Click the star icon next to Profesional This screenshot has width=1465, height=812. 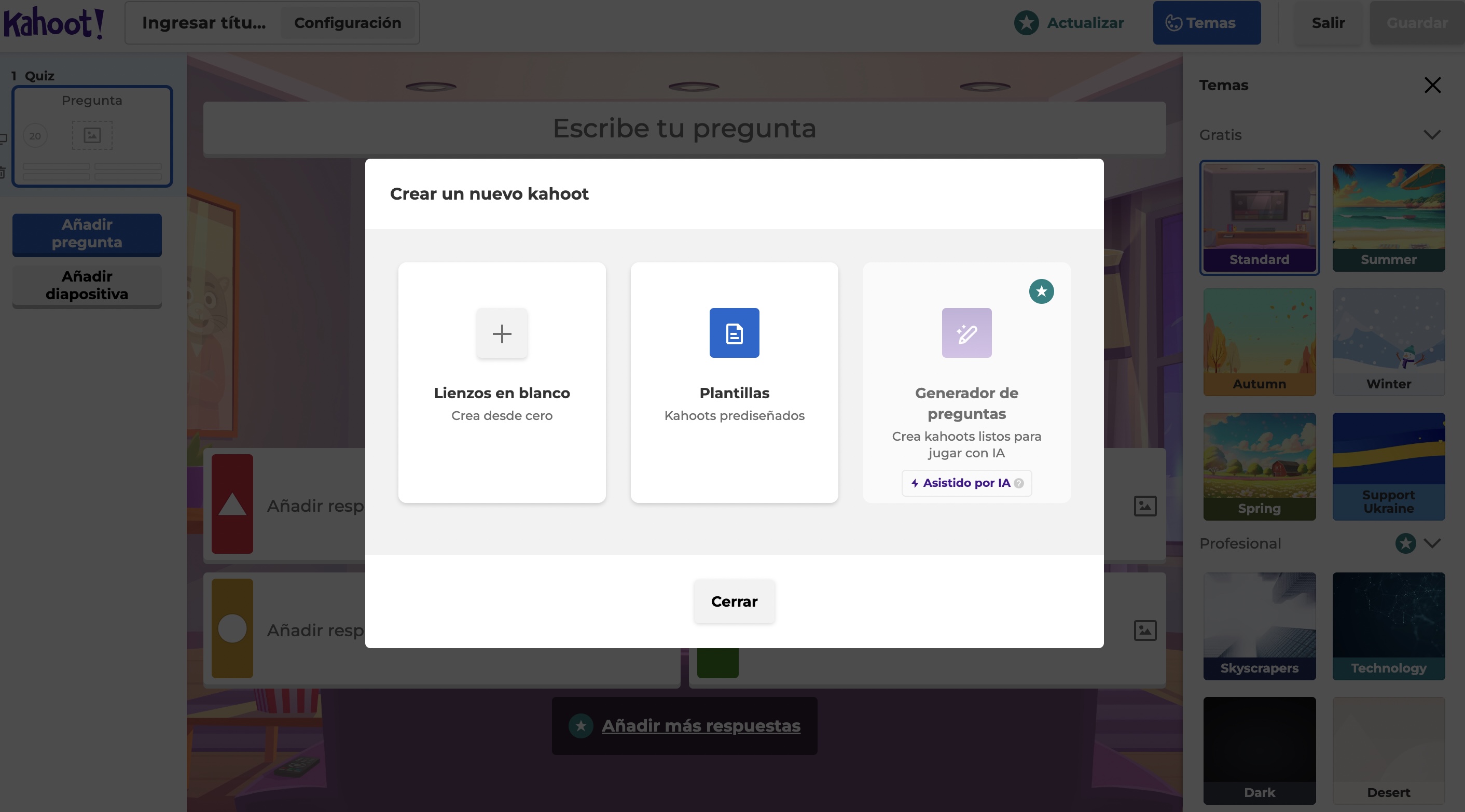pos(1405,543)
